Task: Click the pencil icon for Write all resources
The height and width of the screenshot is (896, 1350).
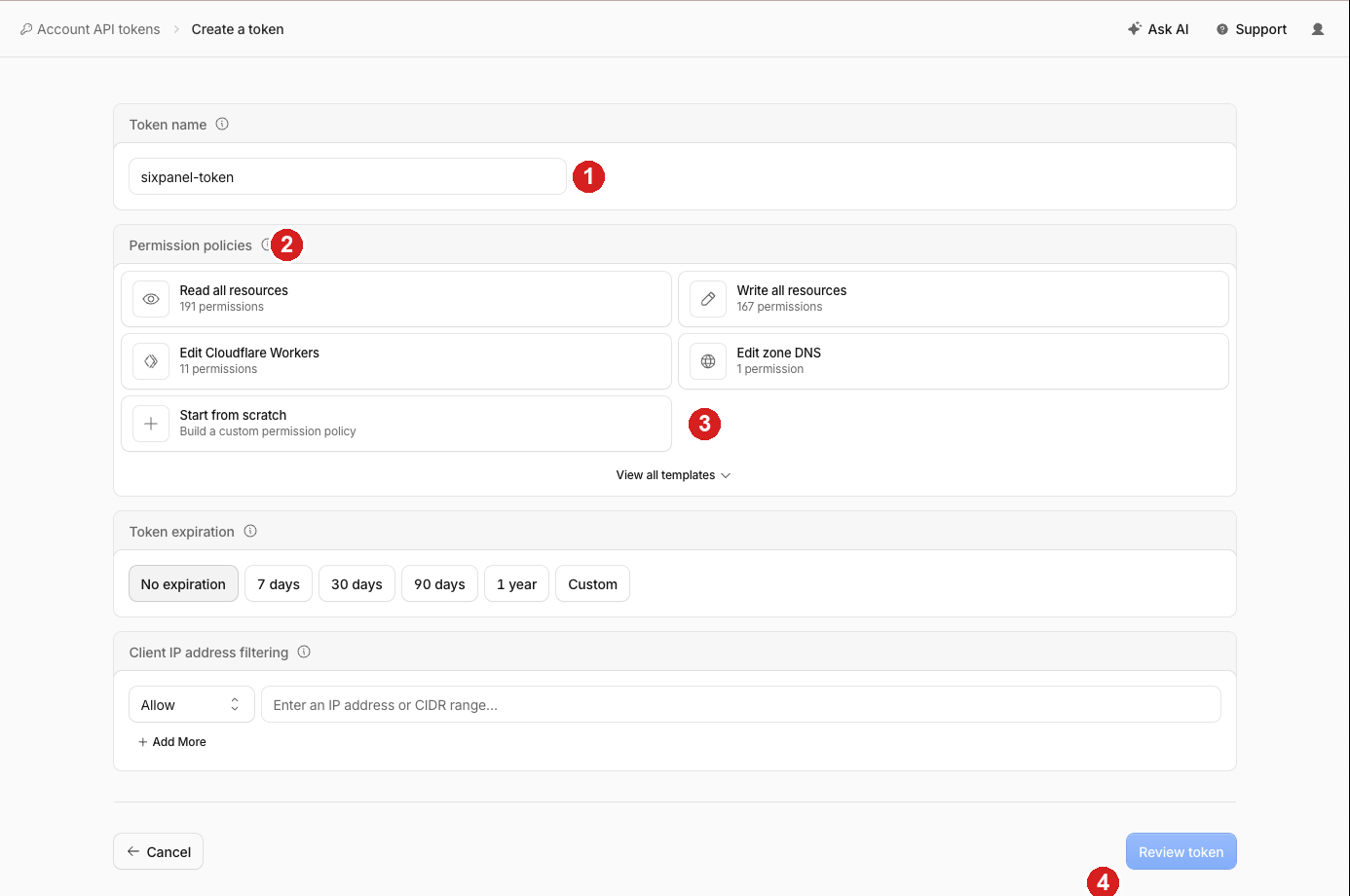Action: [x=708, y=299]
